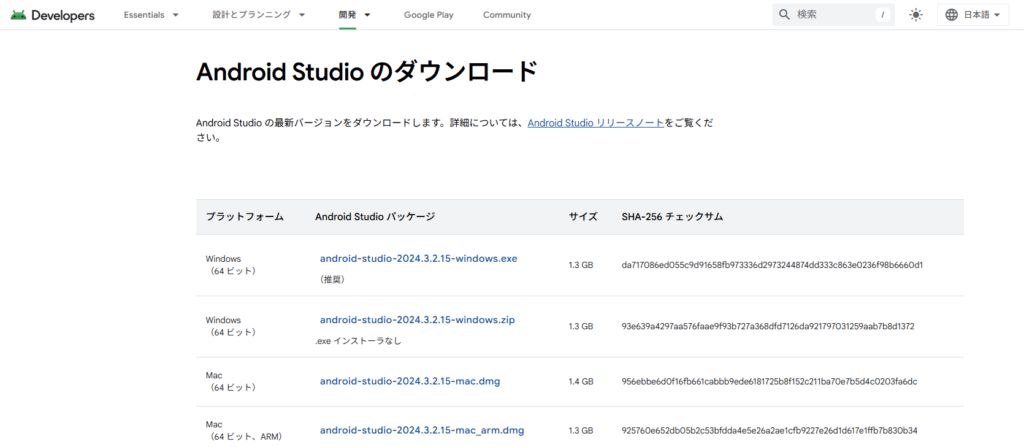The height and width of the screenshot is (447, 1024).
Task: Select the checksum starting with da717086
Action: click(x=772, y=265)
